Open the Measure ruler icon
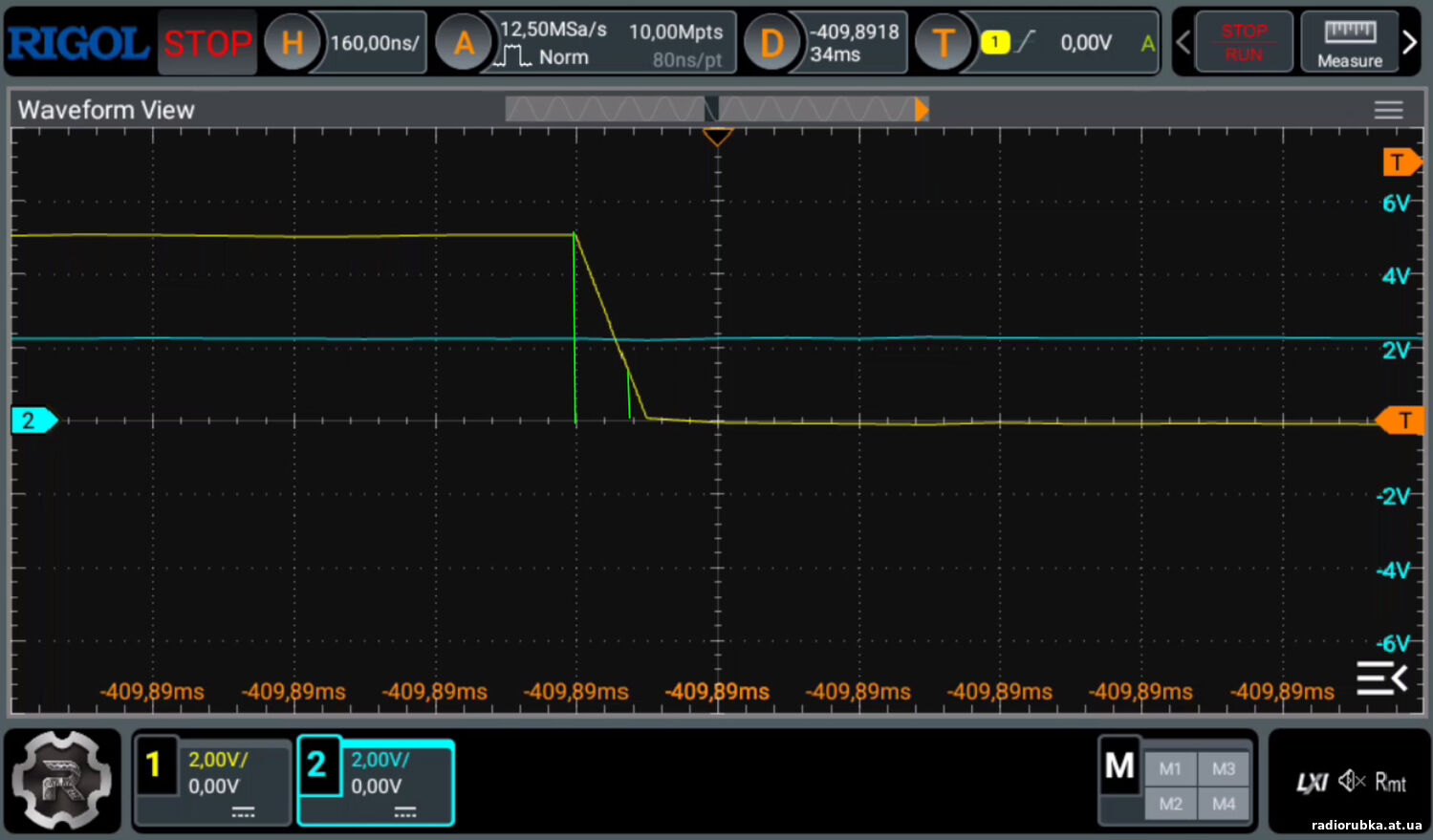Image resolution: width=1433 pixels, height=840 pixels. coord(1349,42)
